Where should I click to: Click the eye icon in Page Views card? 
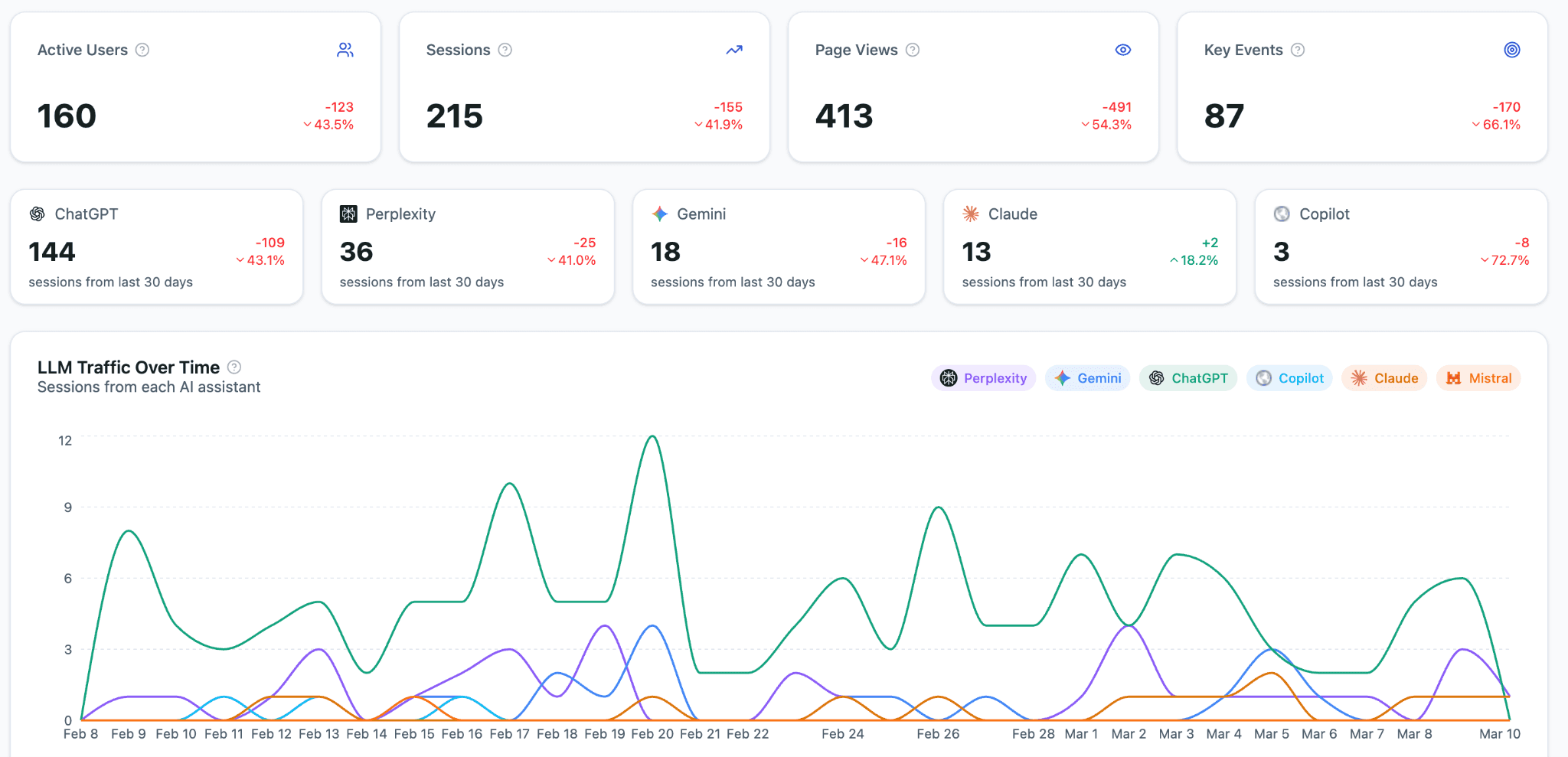1123,50
